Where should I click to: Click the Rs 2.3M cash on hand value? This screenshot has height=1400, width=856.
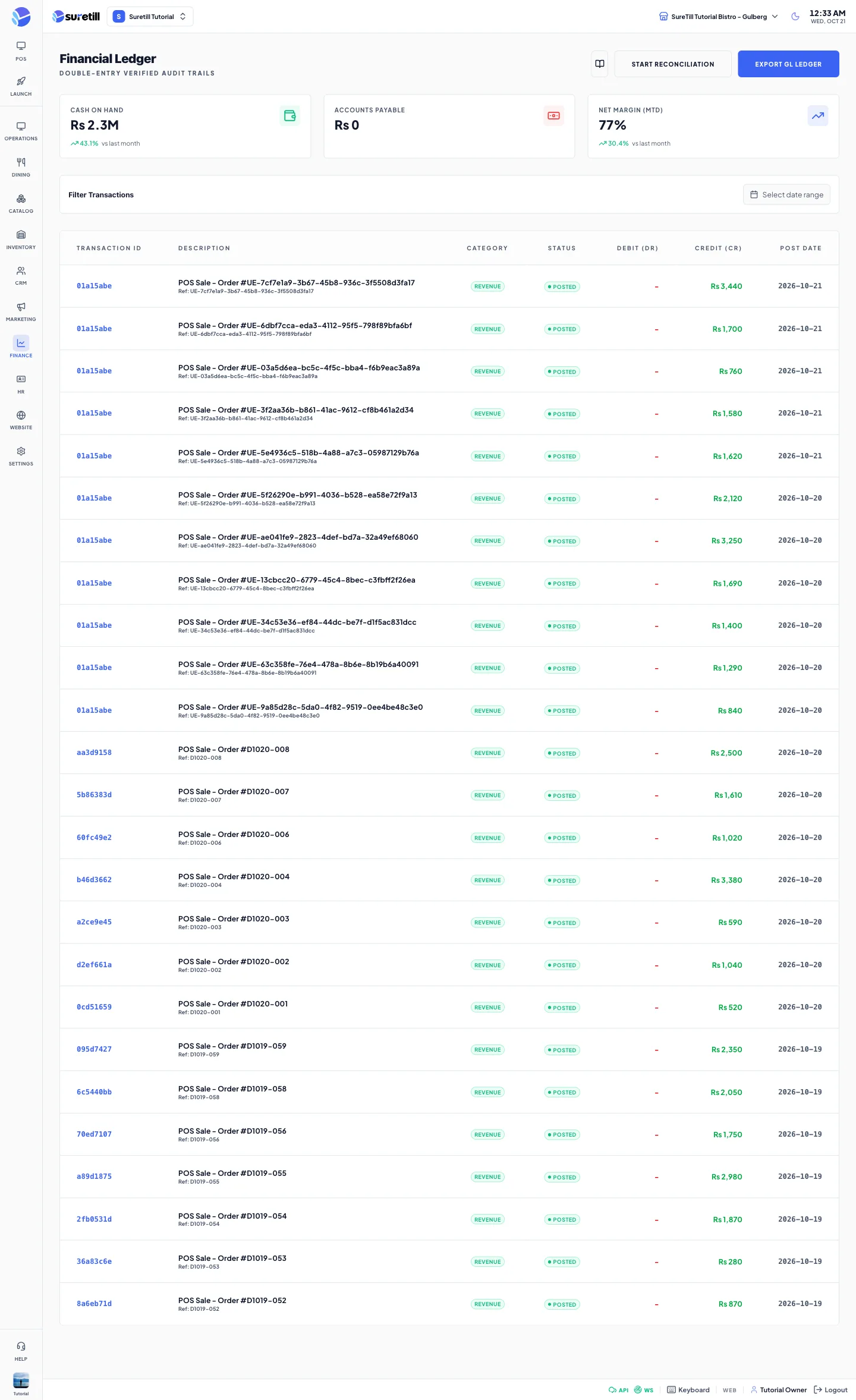pos(95,125)
